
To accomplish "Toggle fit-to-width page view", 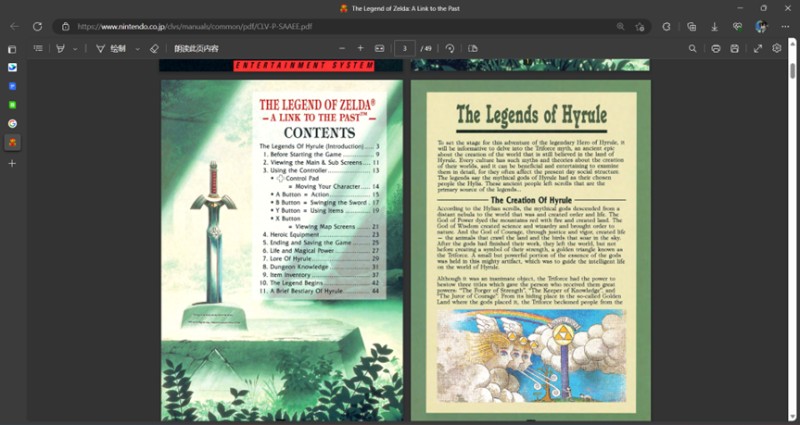I will tap(379, 48).
